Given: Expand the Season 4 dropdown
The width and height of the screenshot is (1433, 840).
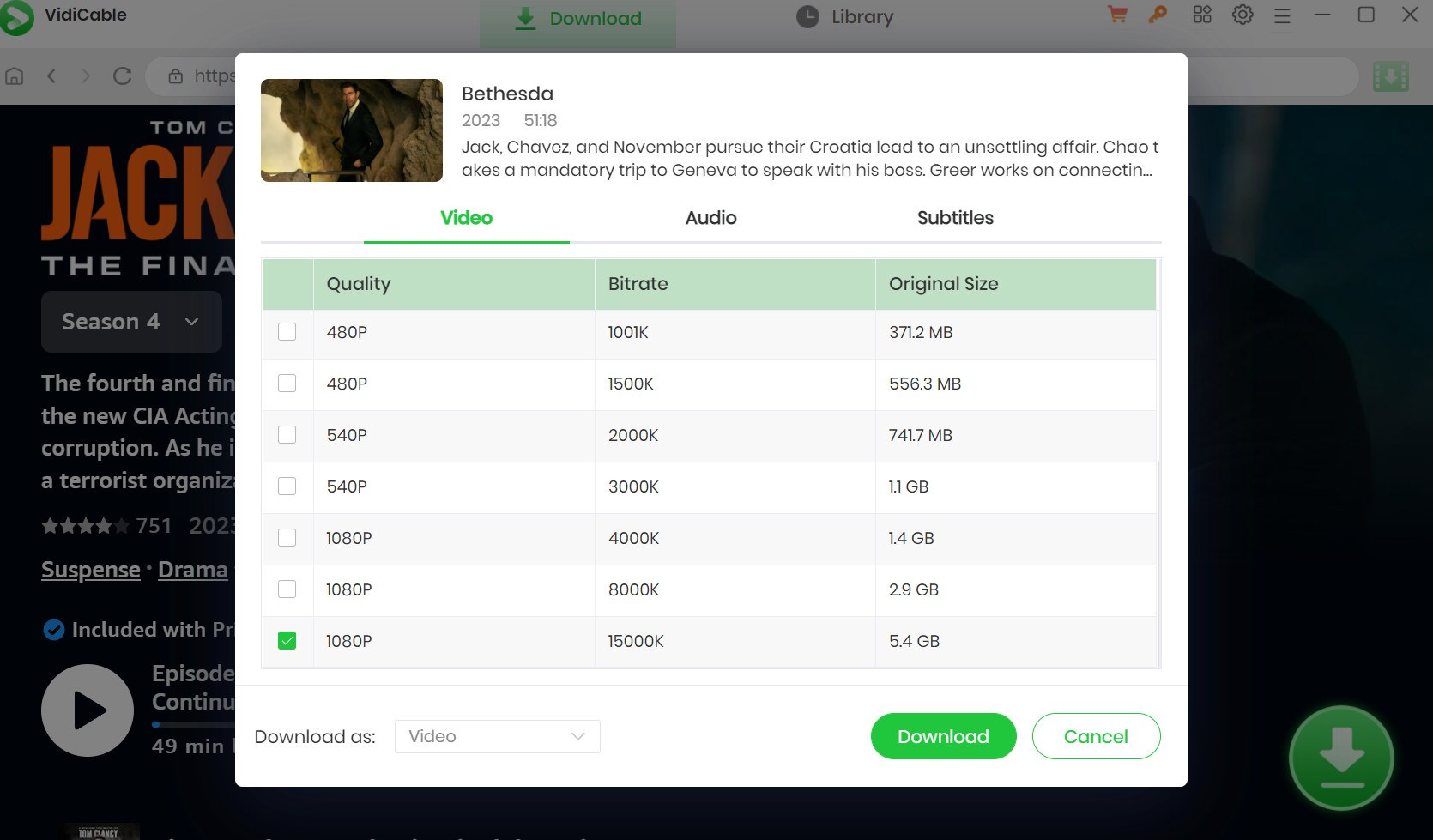Looking at the screenshot, I should (131, 322).
